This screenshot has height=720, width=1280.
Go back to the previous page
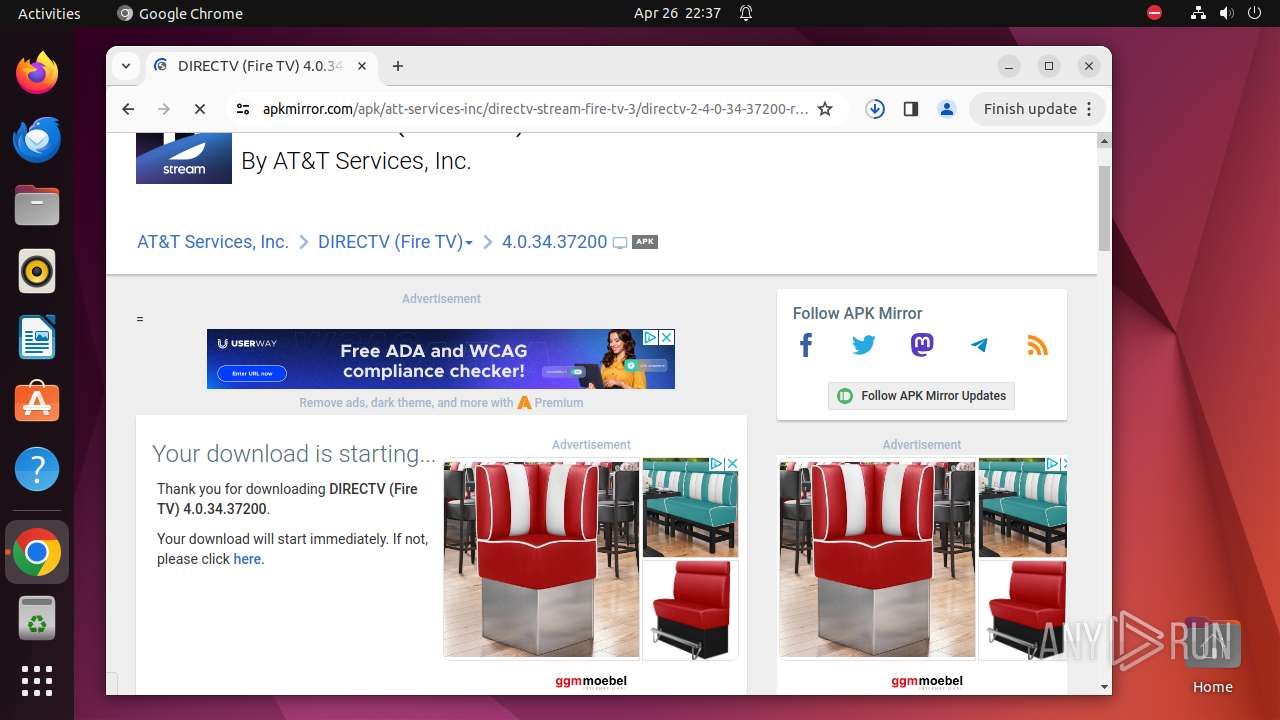pos(128,109)
